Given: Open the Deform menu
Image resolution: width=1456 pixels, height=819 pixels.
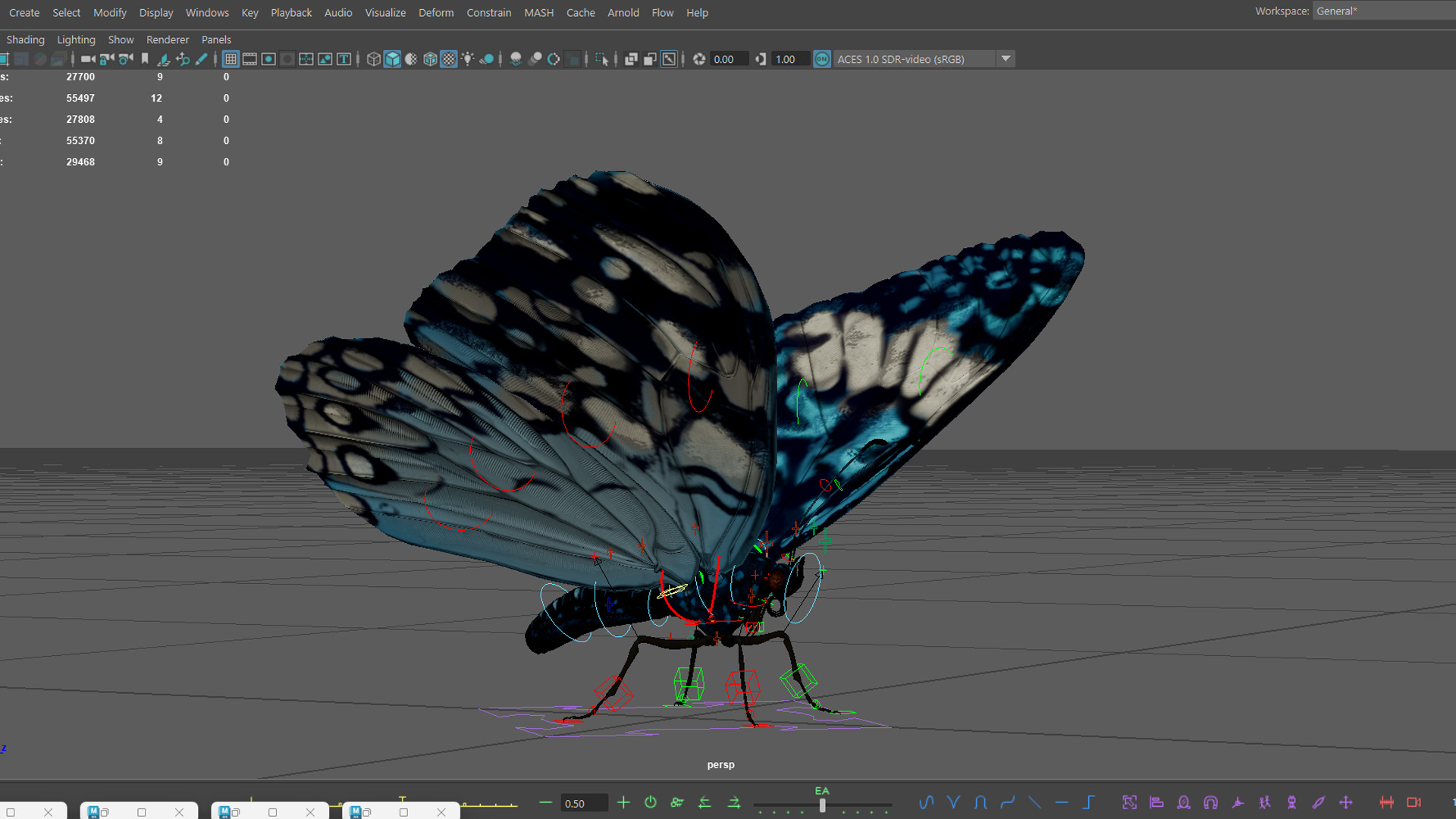Looking at the screenshot, I should [x=436, y=13].
